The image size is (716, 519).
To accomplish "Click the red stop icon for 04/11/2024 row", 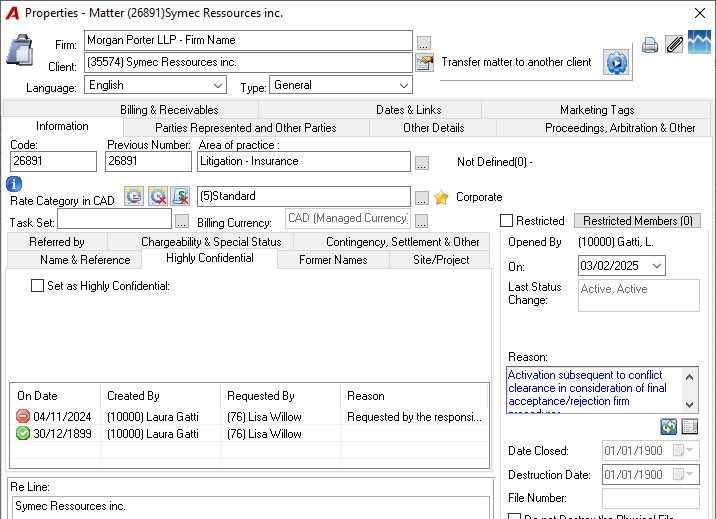I will pos(22,416).
